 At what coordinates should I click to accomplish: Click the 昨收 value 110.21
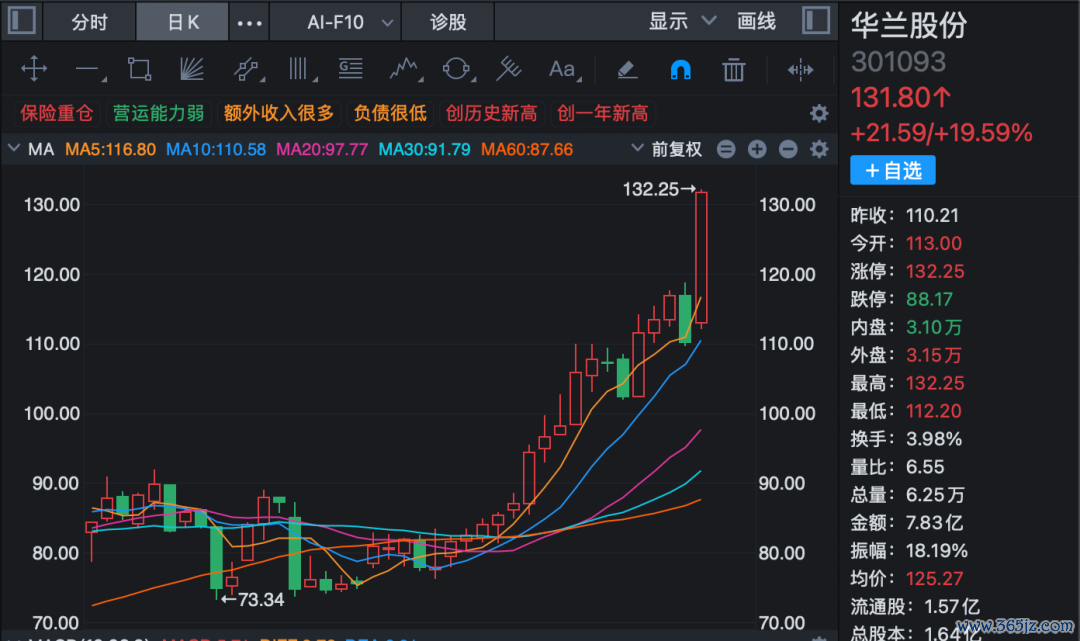tap(932, 216)
